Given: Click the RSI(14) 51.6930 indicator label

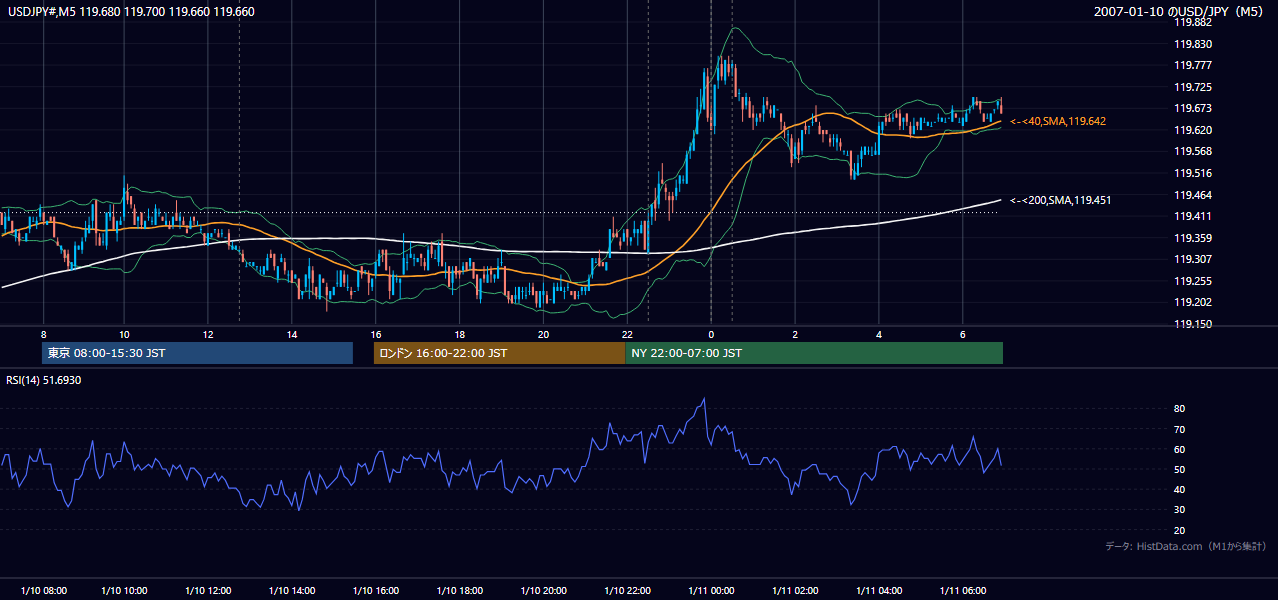Looking at the screenshot, I should [x=44, y=380].
